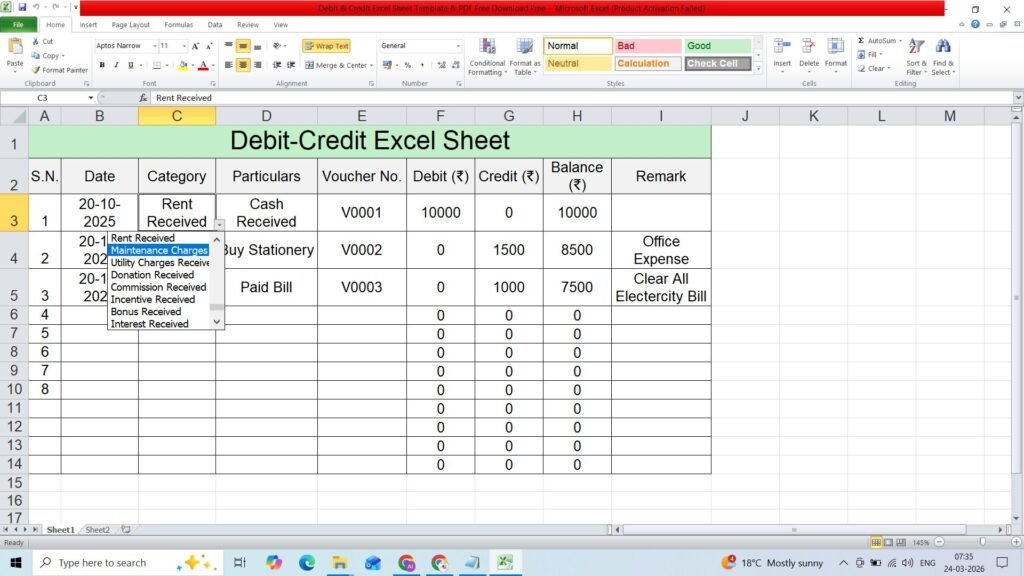This screenshot has width=1024, height=576.
Task: Open the General number format dropdown
Action: coord(458,46)
